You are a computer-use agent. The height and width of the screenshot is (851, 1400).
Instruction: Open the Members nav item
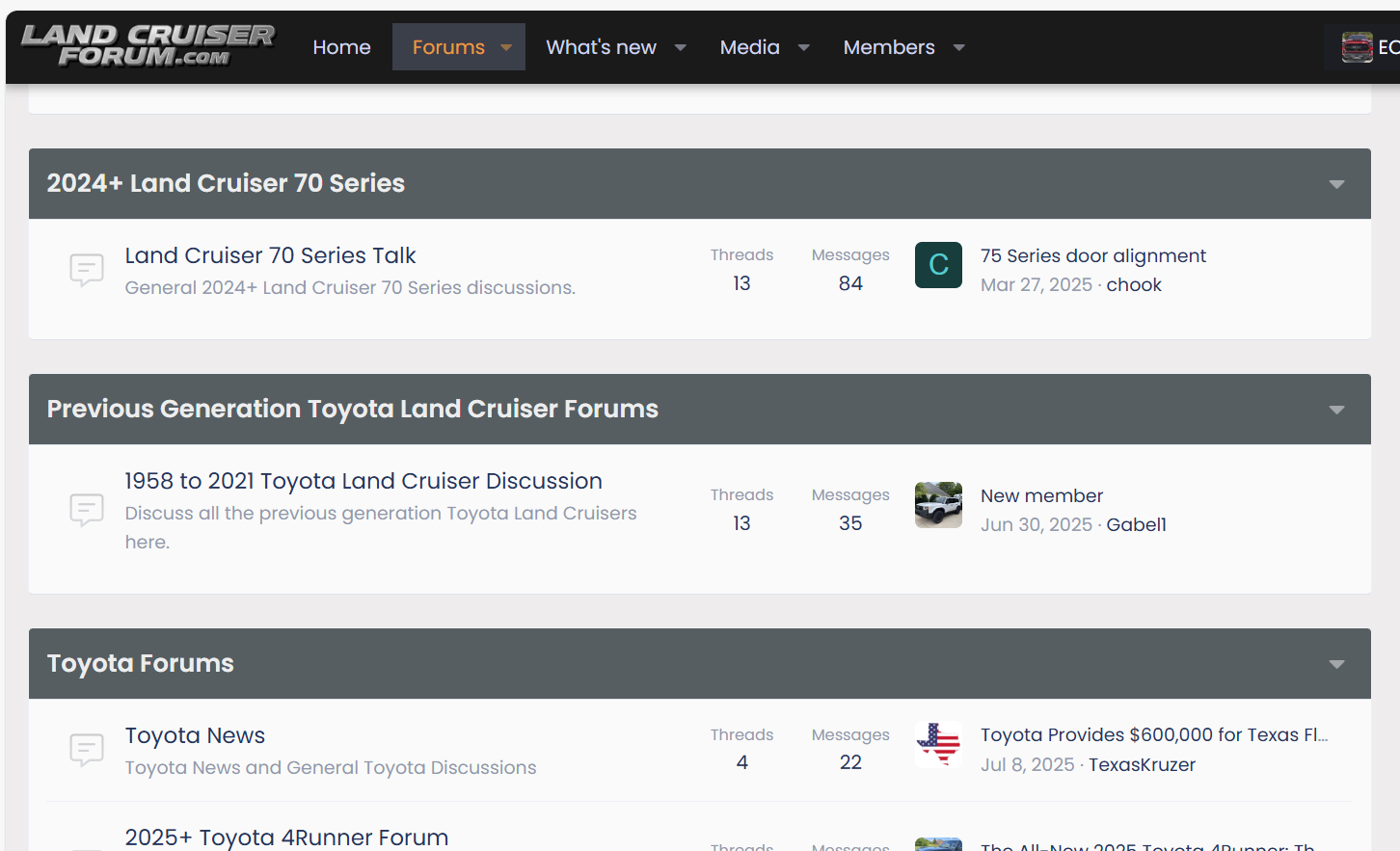889,47
